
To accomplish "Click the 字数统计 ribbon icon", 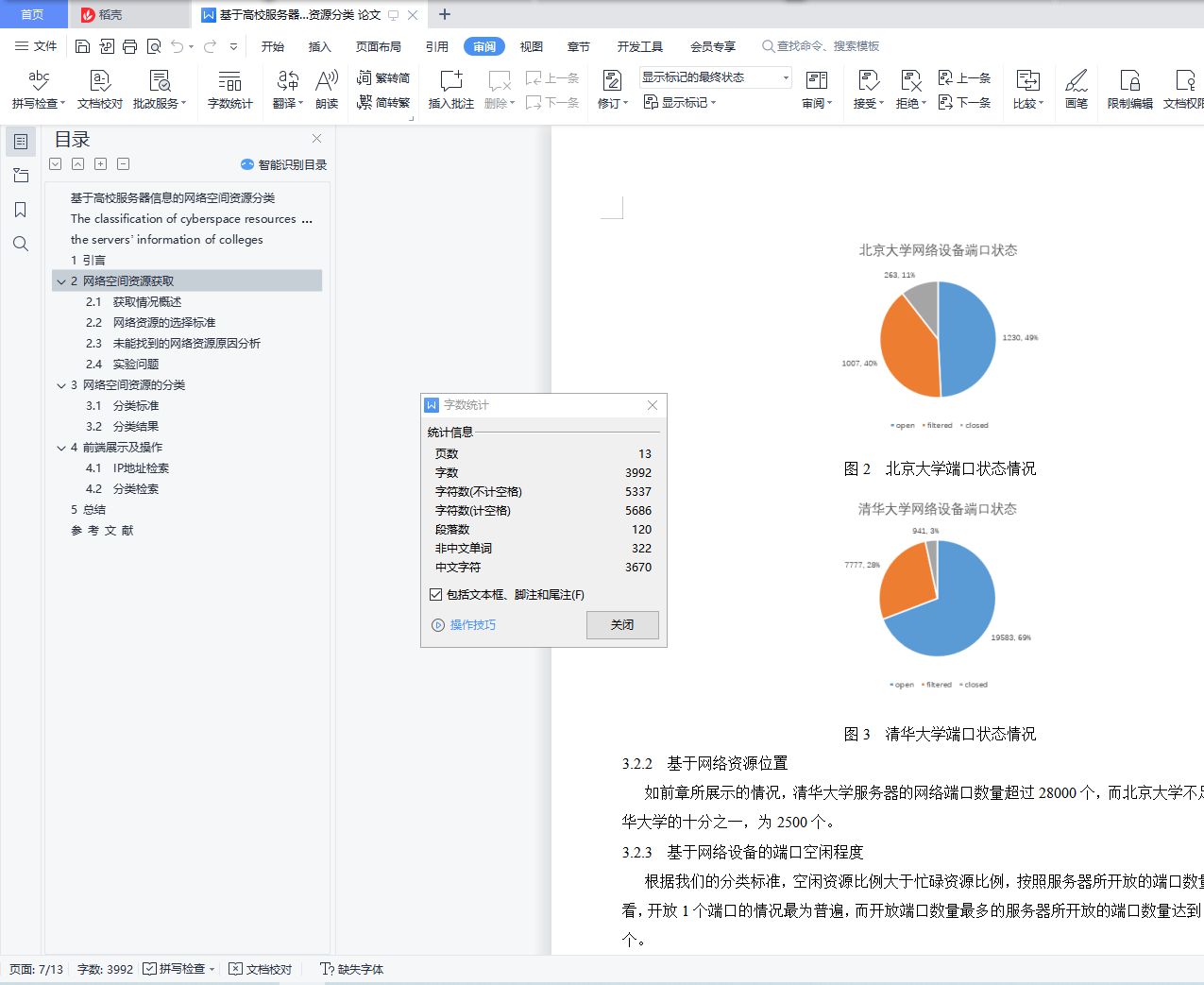I will tap(230, 90).
